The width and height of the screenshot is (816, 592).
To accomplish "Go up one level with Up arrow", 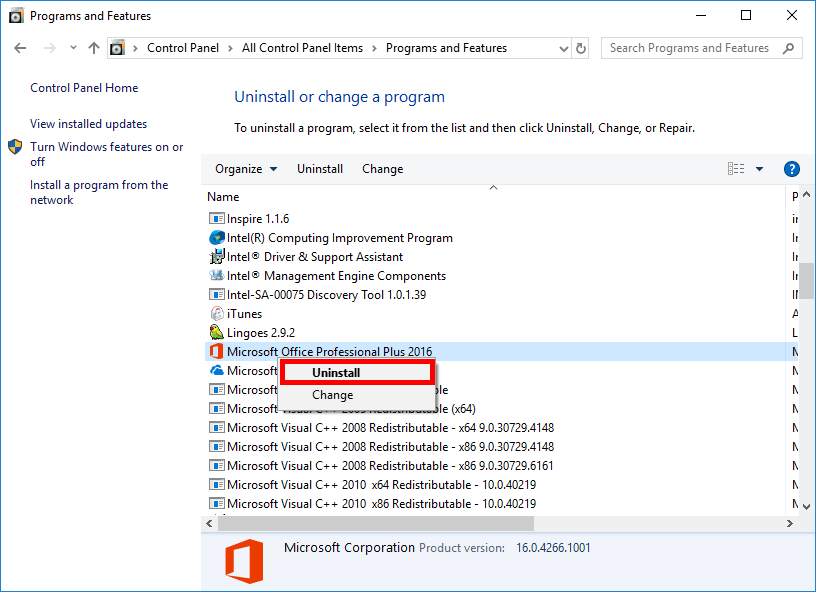I will (x=94, y=48).
